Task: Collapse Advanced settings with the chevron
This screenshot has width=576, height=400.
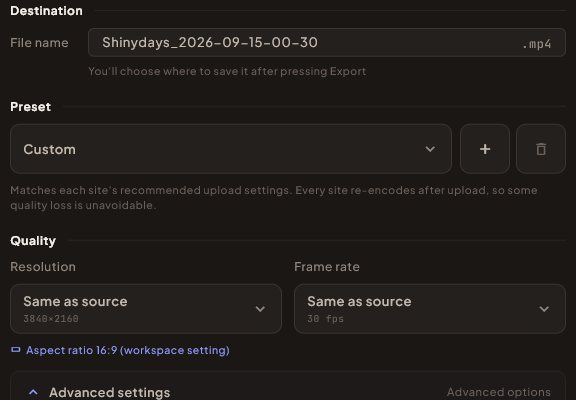Action: click(33, 392)
